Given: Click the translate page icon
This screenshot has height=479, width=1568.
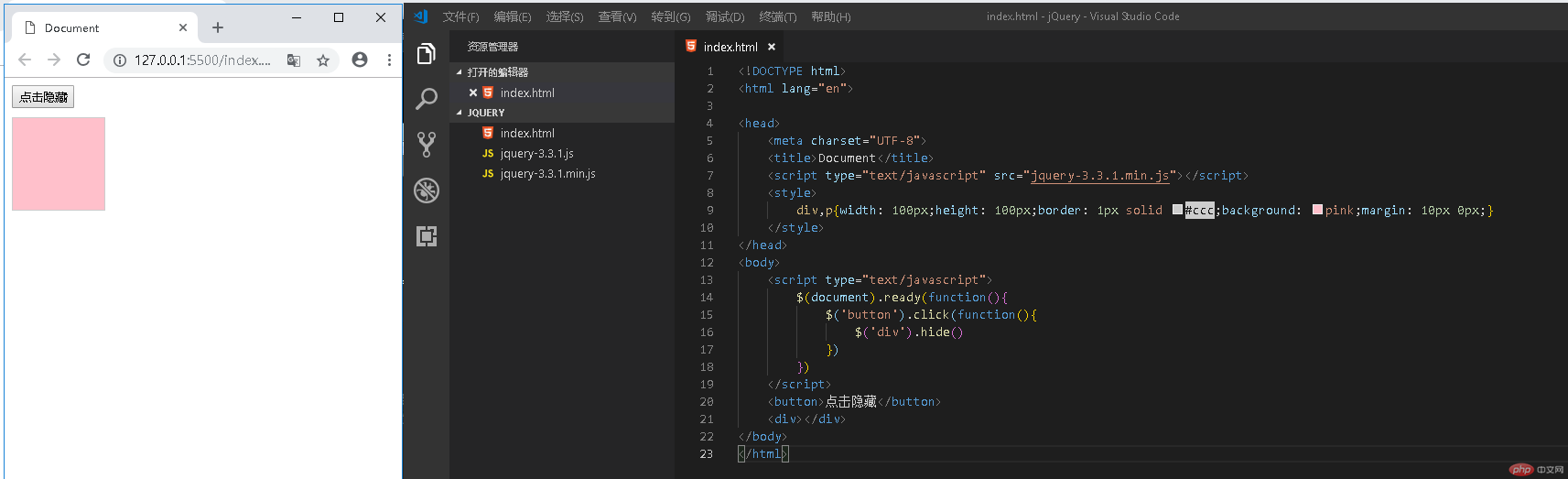Looking at the screenshot, I should click(294, 60).
